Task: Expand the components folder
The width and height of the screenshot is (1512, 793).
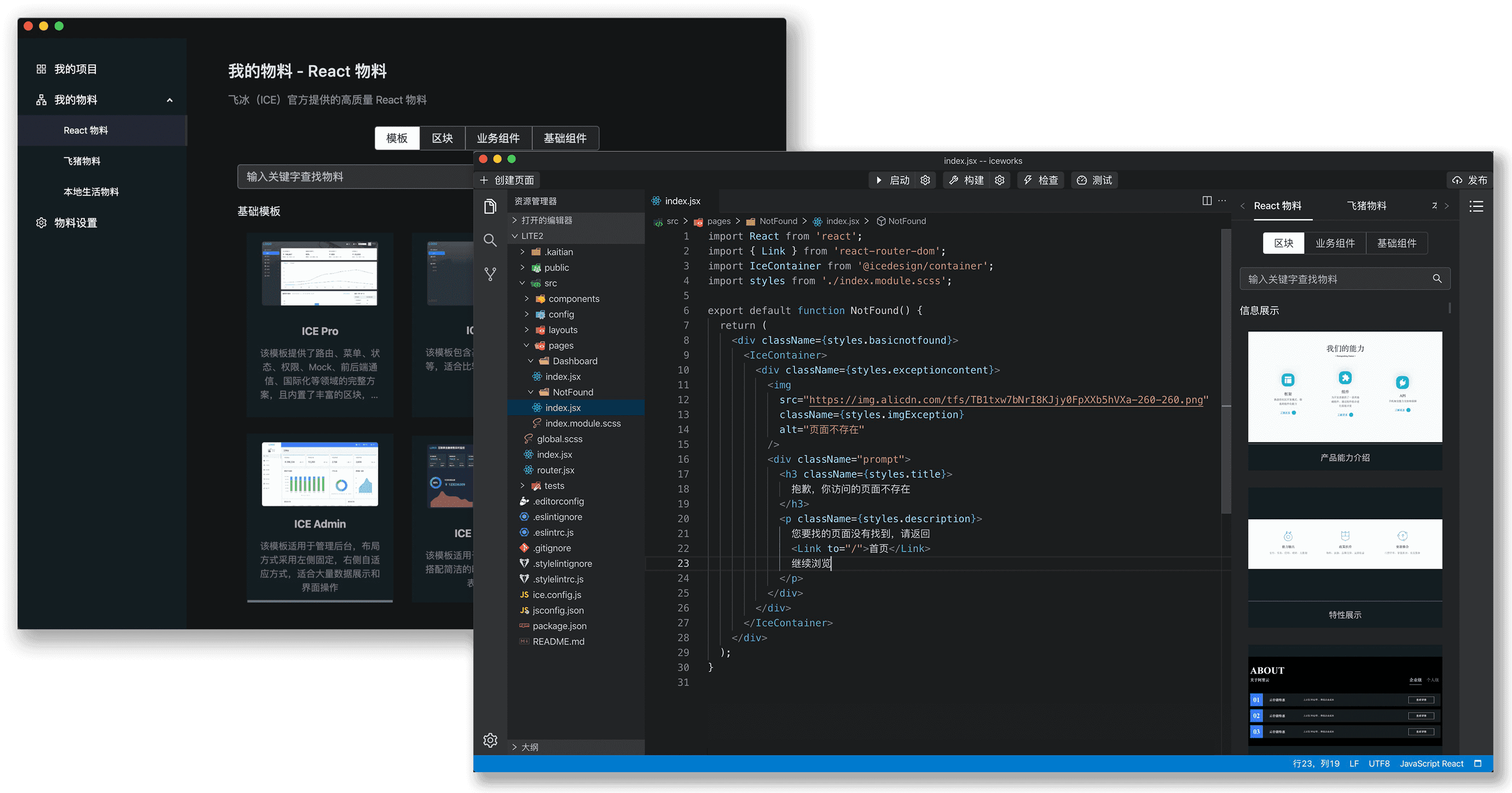Action: click(x=576, y=299)
